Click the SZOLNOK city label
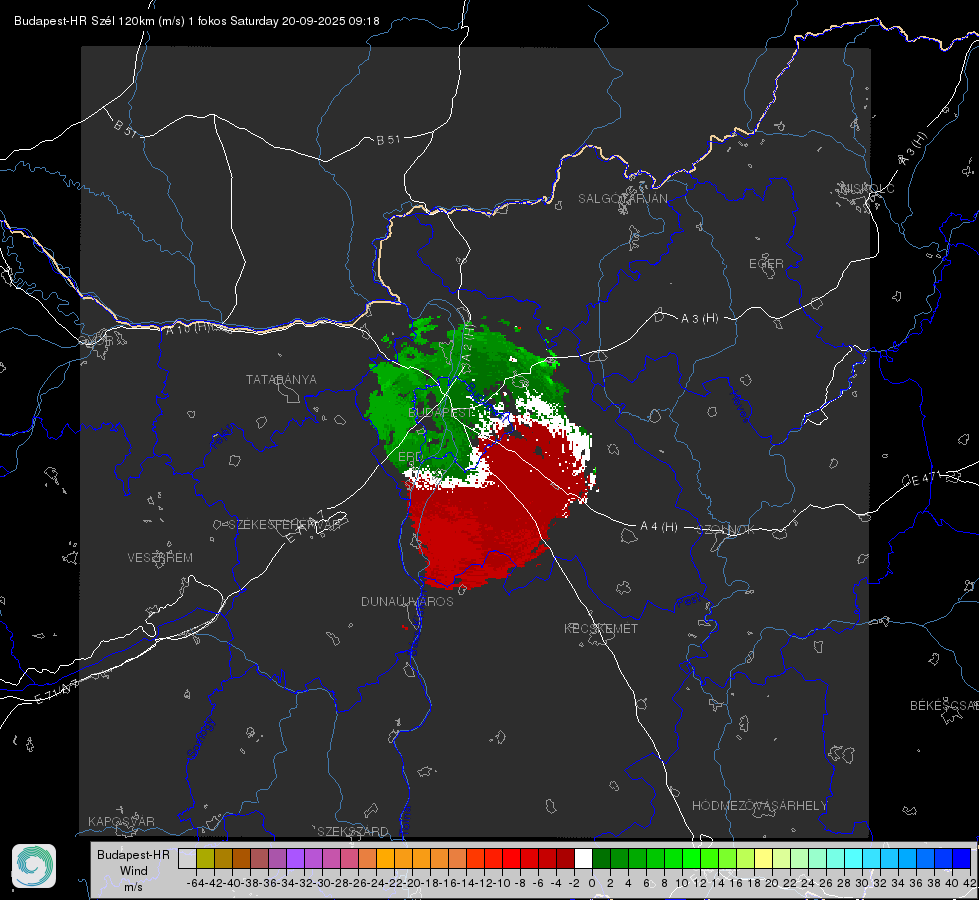Viewport: 979px width, 900px height. point(726,530)
